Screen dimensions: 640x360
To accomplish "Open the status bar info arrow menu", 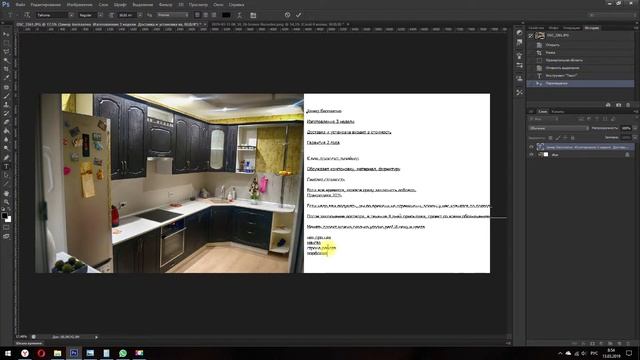I will coord(96,337).
